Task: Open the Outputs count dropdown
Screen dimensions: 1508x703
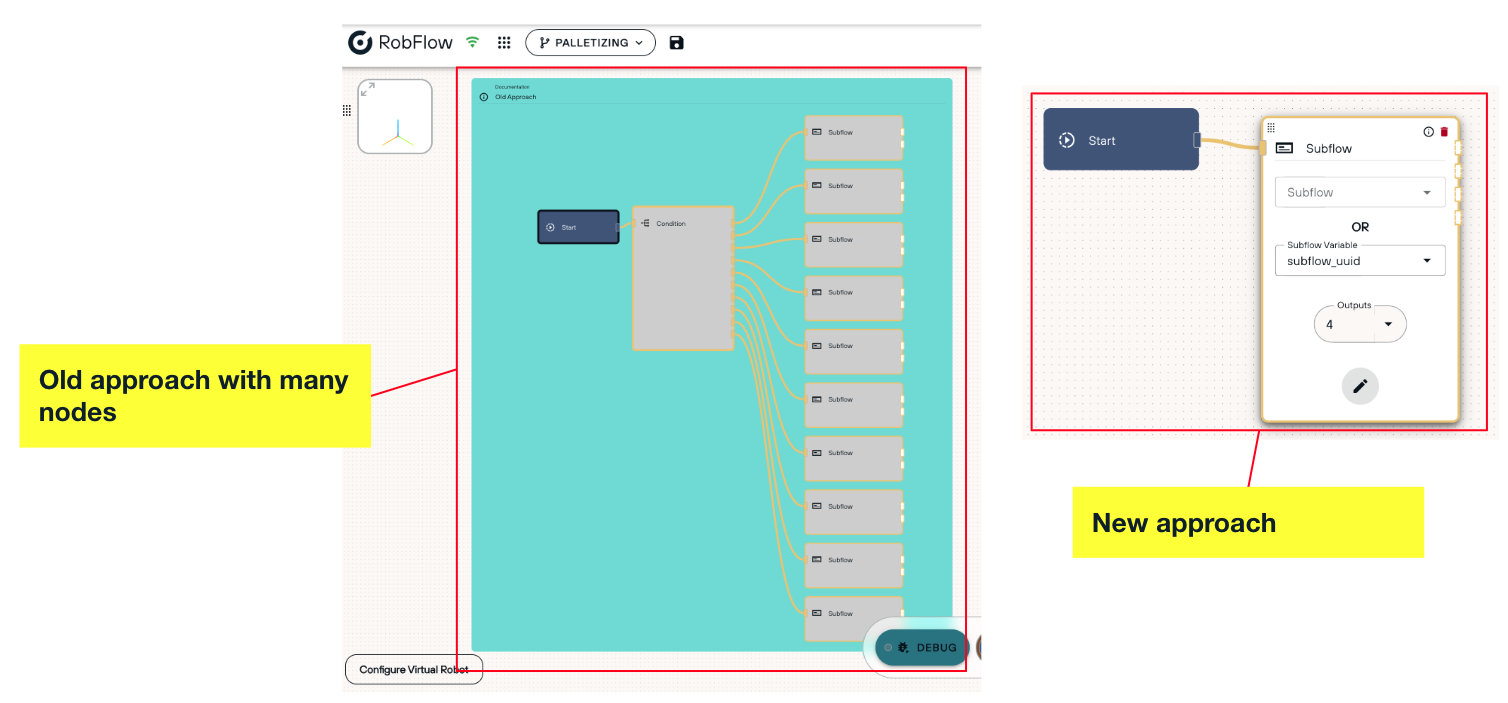Action: [1360, 324]
